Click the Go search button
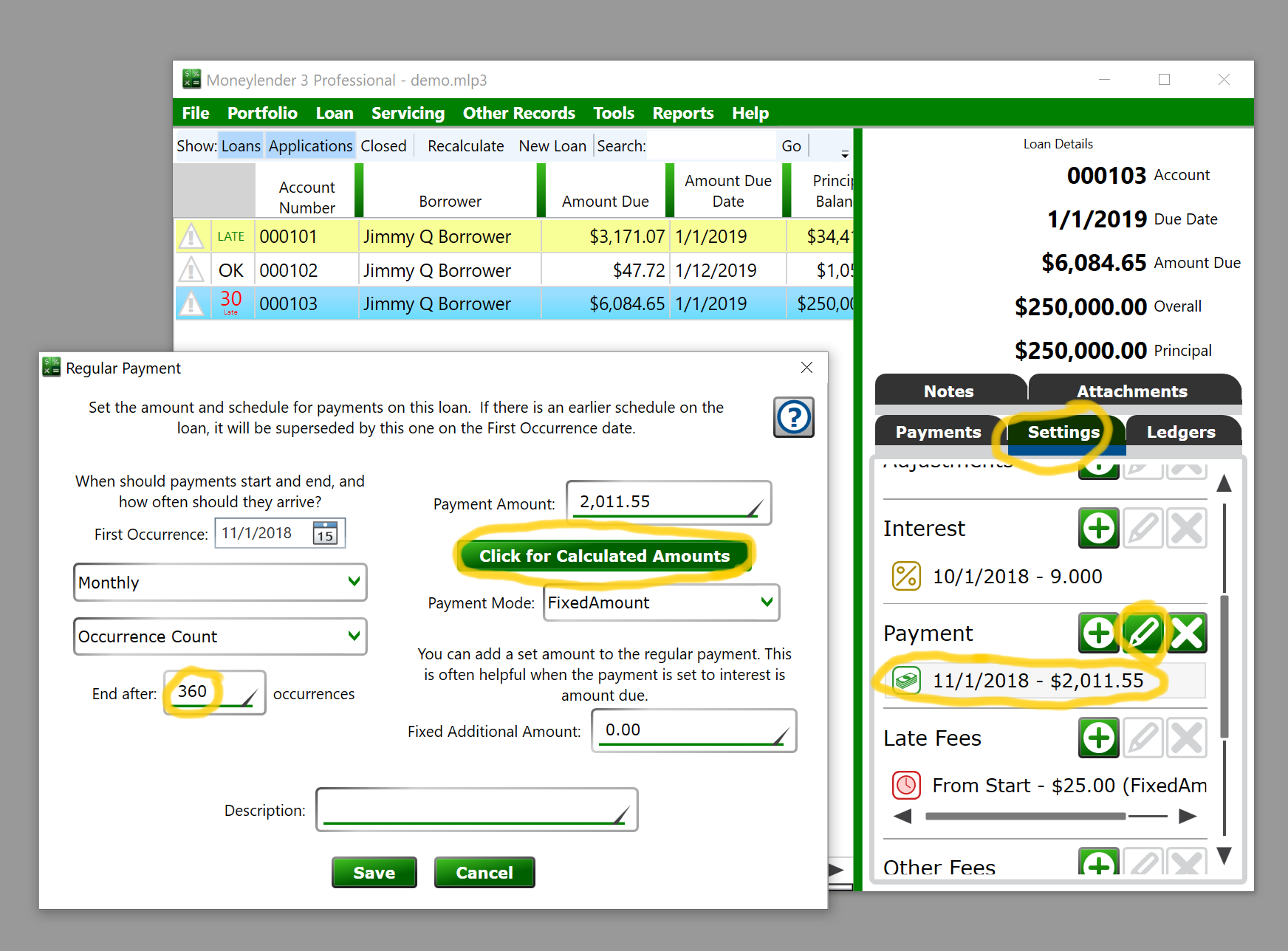The image size is (1288, 951). 791,146
